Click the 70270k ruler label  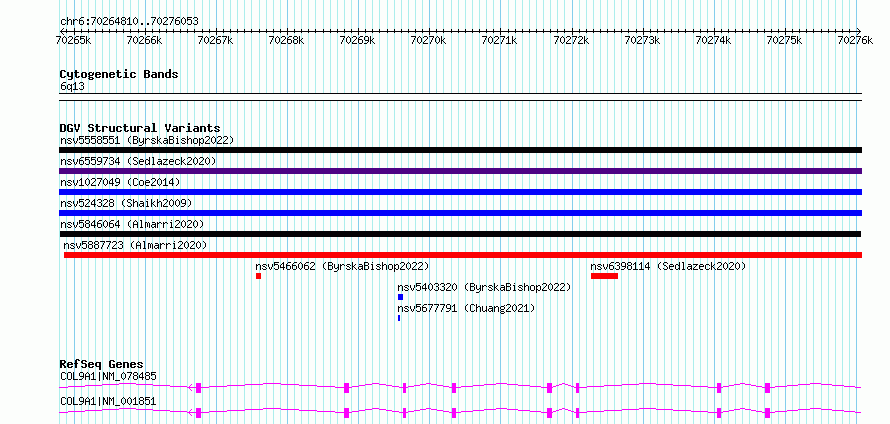(x=429, y=40)
